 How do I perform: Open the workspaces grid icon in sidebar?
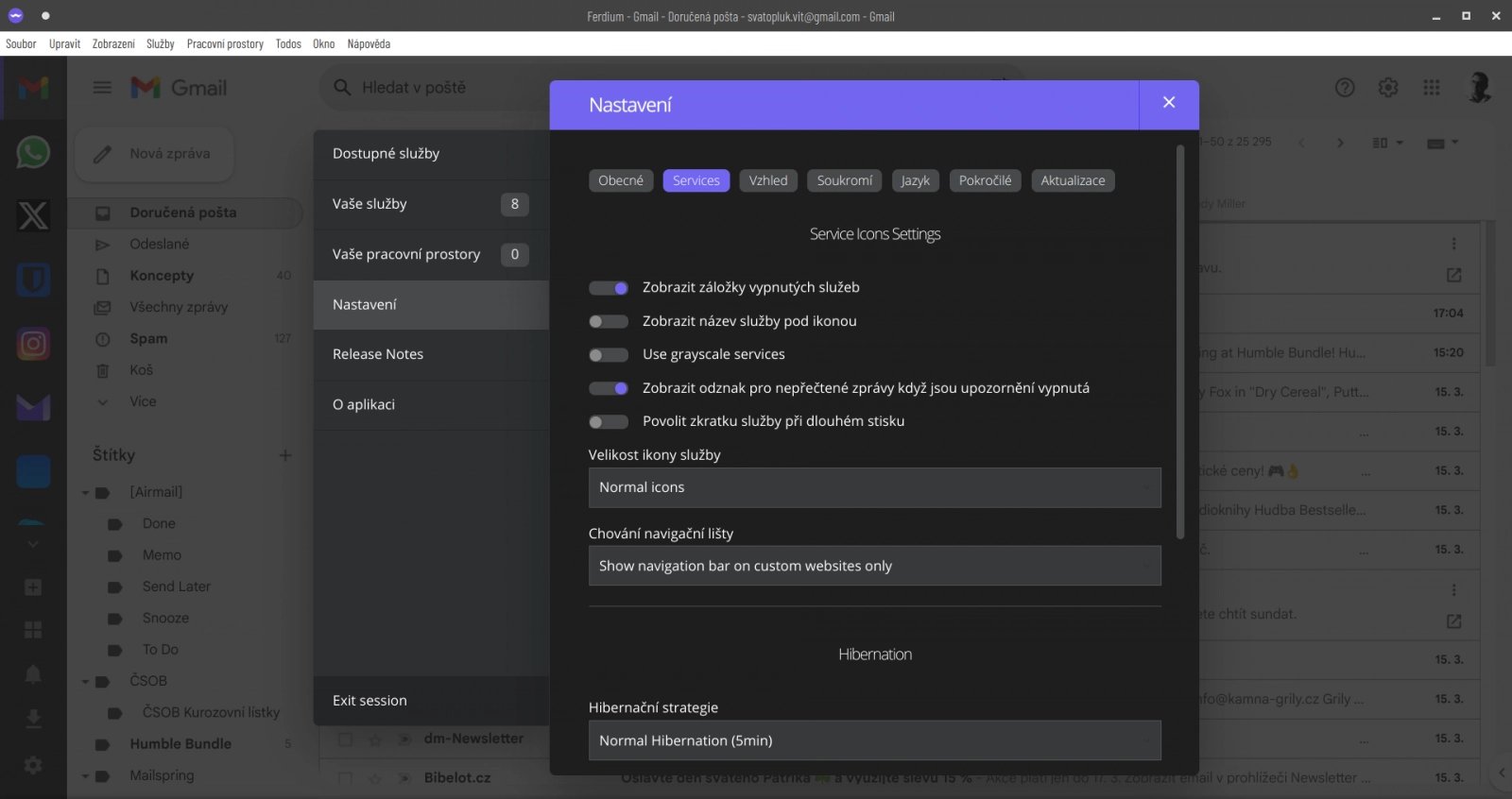click(x=33, y=630)
